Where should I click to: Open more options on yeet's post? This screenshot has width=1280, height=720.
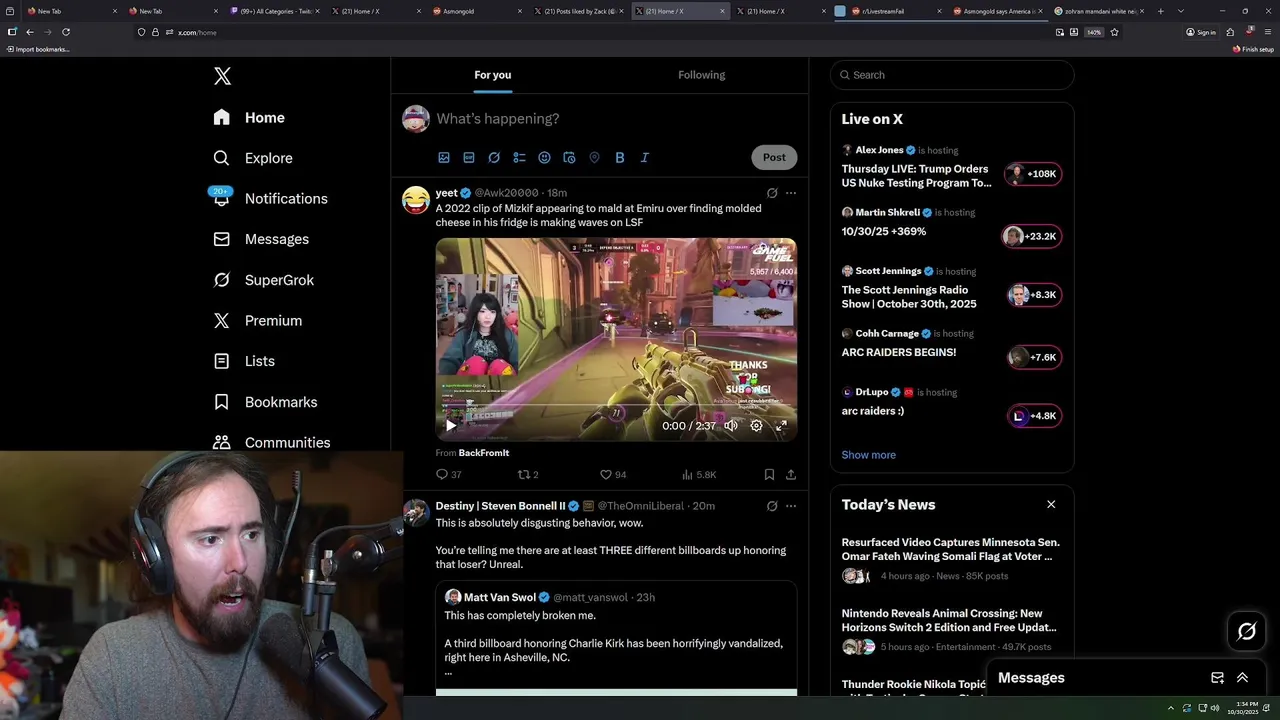790,193
